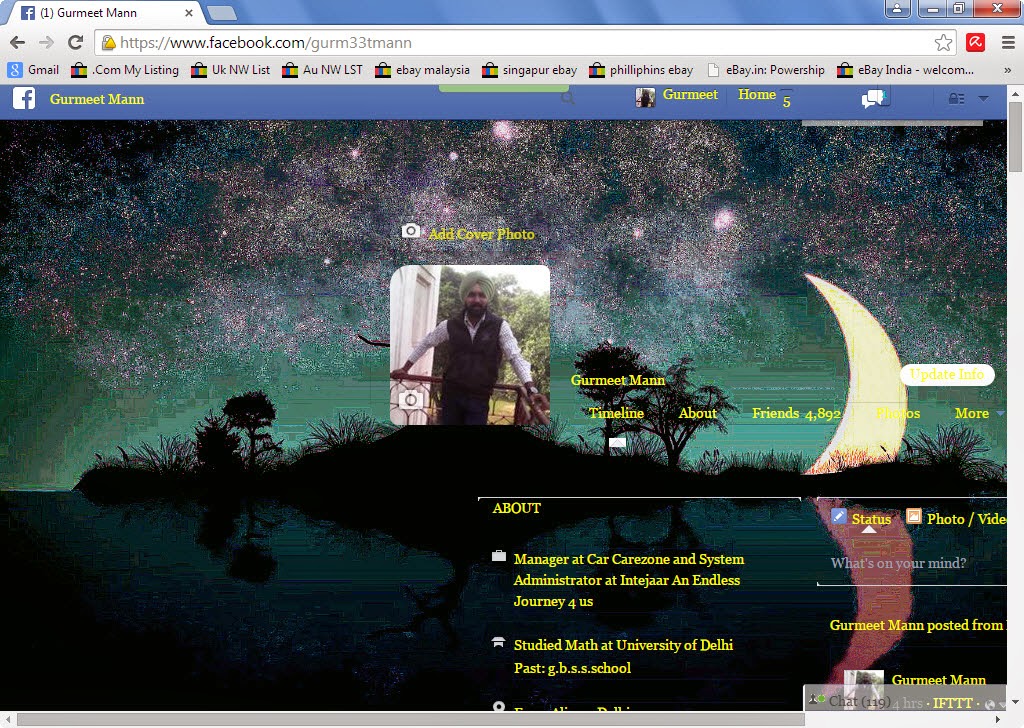The height and width of the screenshot is (728, 1024).
Task: Open Photos tab
Action: (898, 413)
